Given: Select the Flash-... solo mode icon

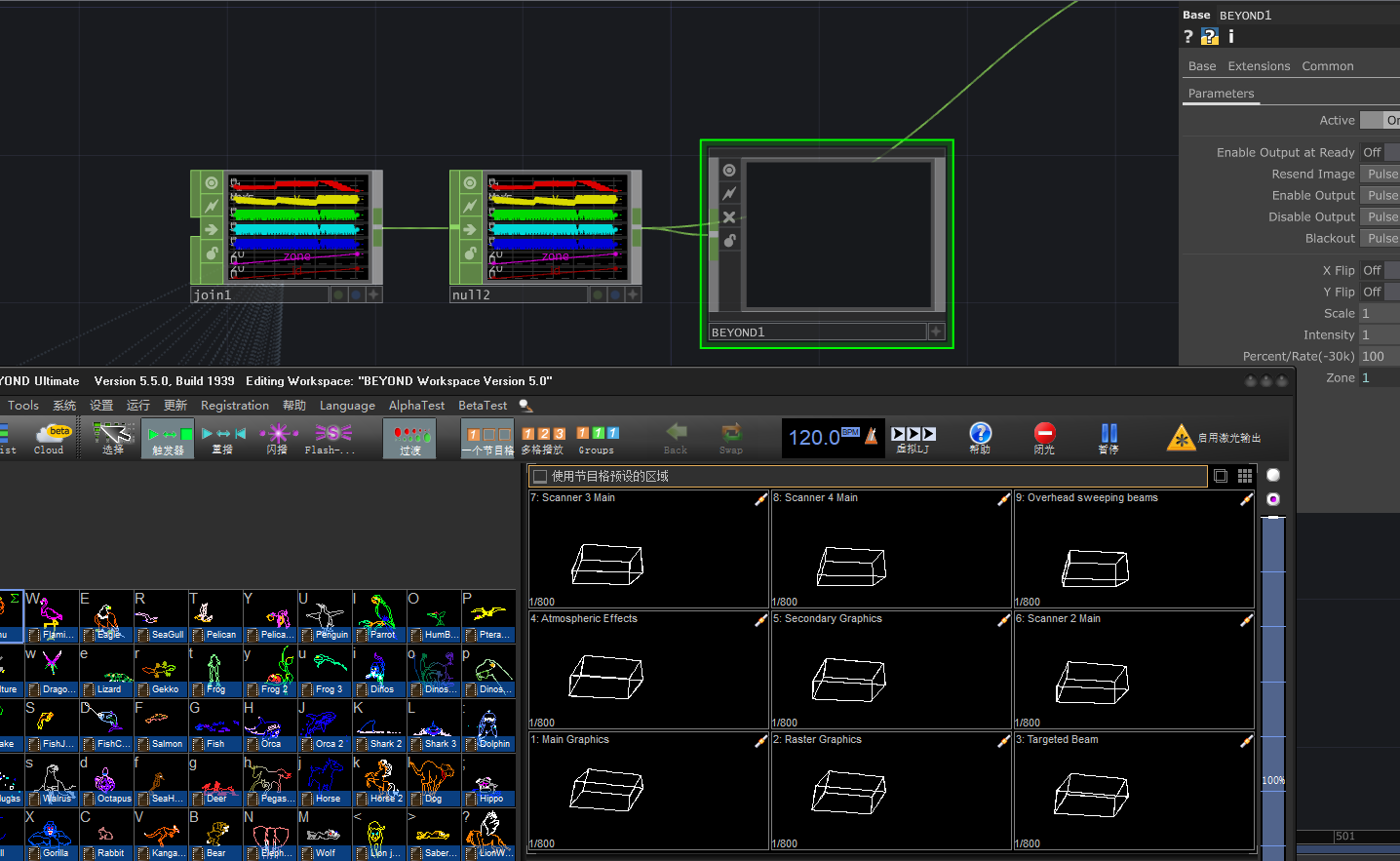Looking at the screenshot, I should (x=331, y=438).
